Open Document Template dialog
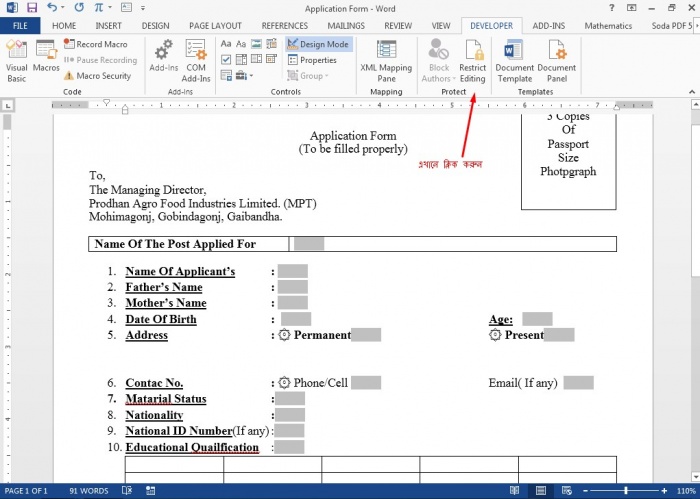700x499 pixels. pyautogui.click(x=514, y=61)
